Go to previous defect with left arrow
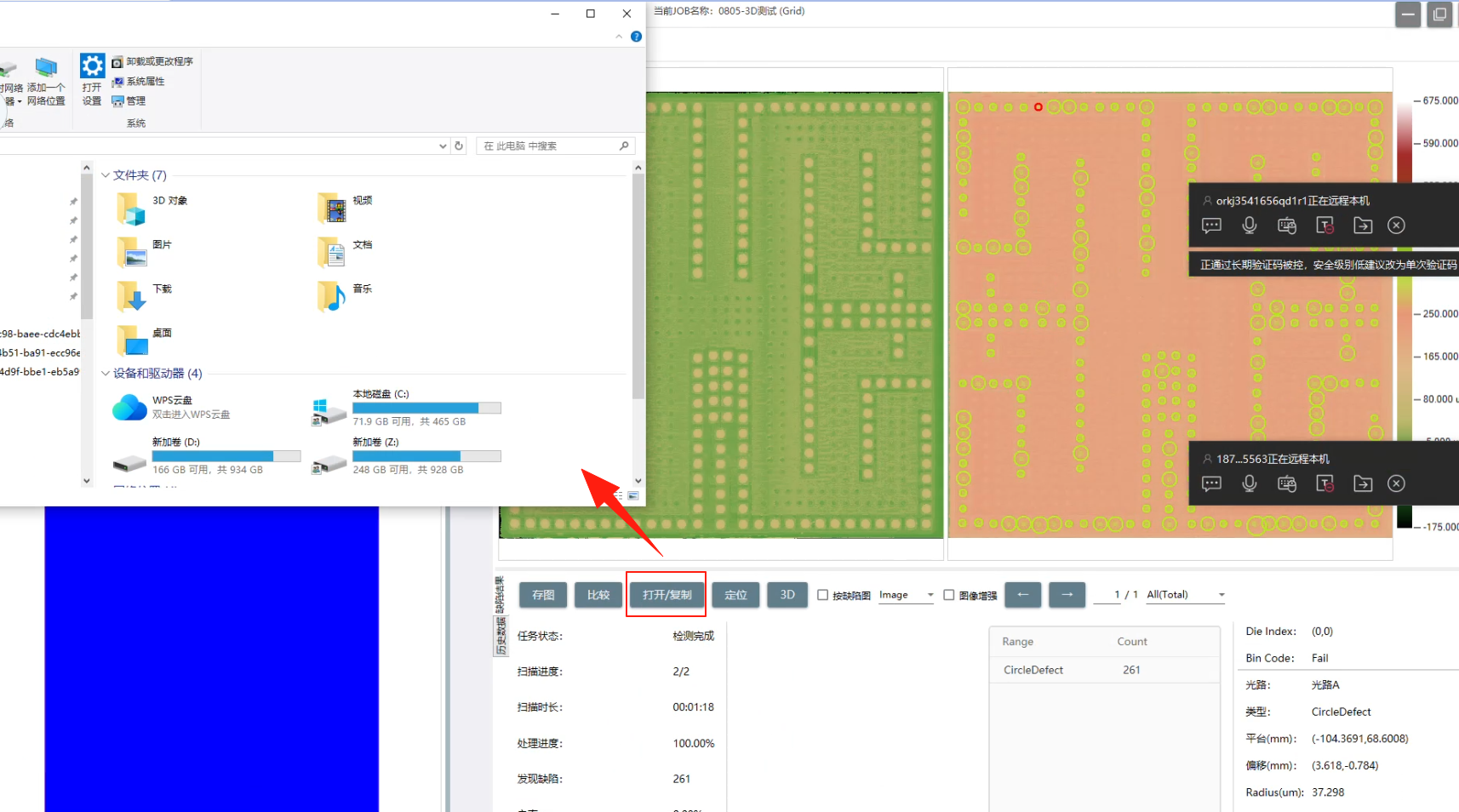The height and width of the screenshot is (812, 1459). [1022, 595]
